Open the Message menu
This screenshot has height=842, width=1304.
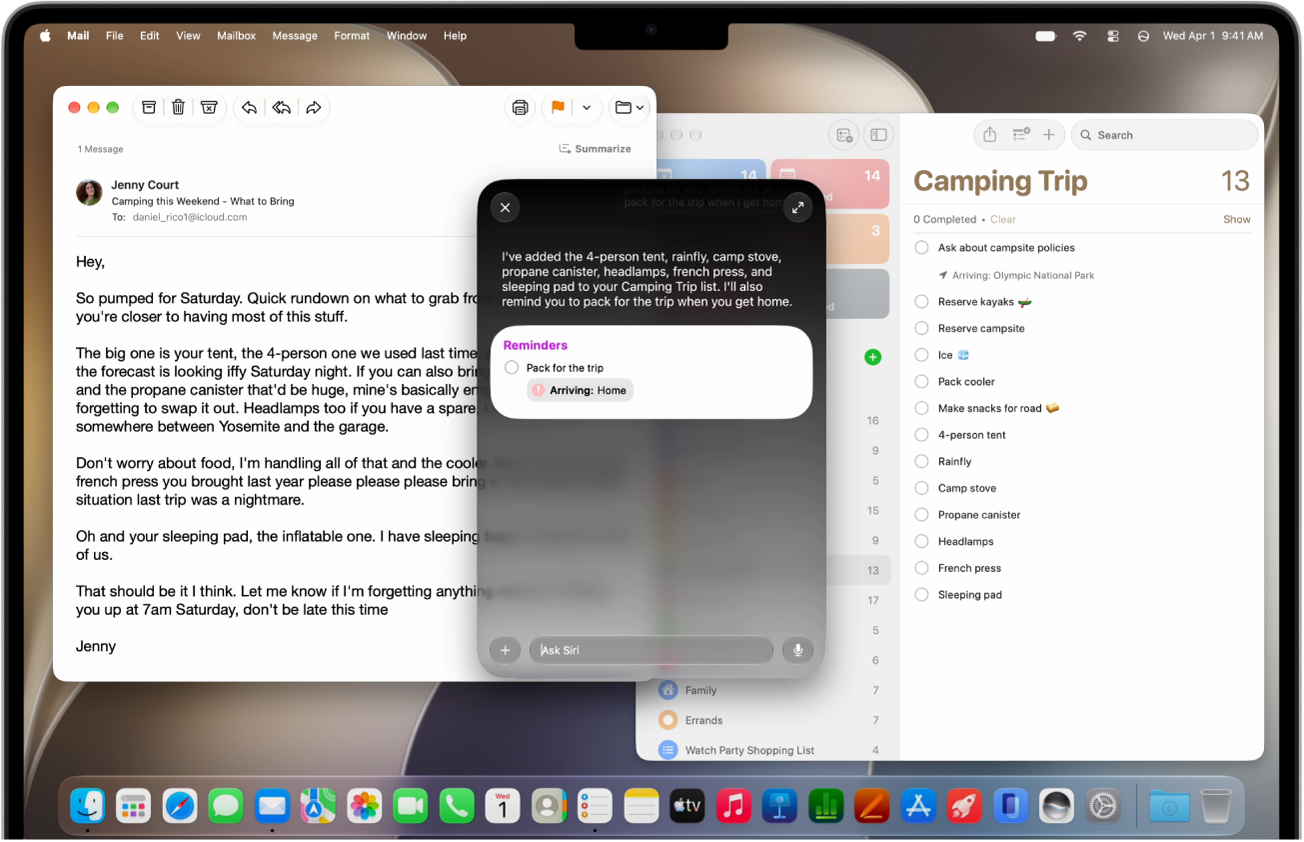(295, 35)
